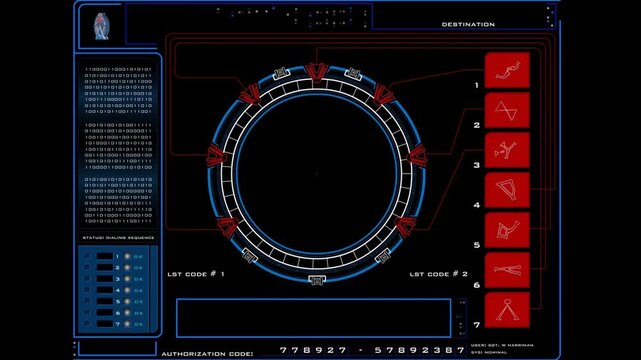Select destination glyph tile numbered 4
The height and width of the screenshot is (360, 641).
point(507,190)
